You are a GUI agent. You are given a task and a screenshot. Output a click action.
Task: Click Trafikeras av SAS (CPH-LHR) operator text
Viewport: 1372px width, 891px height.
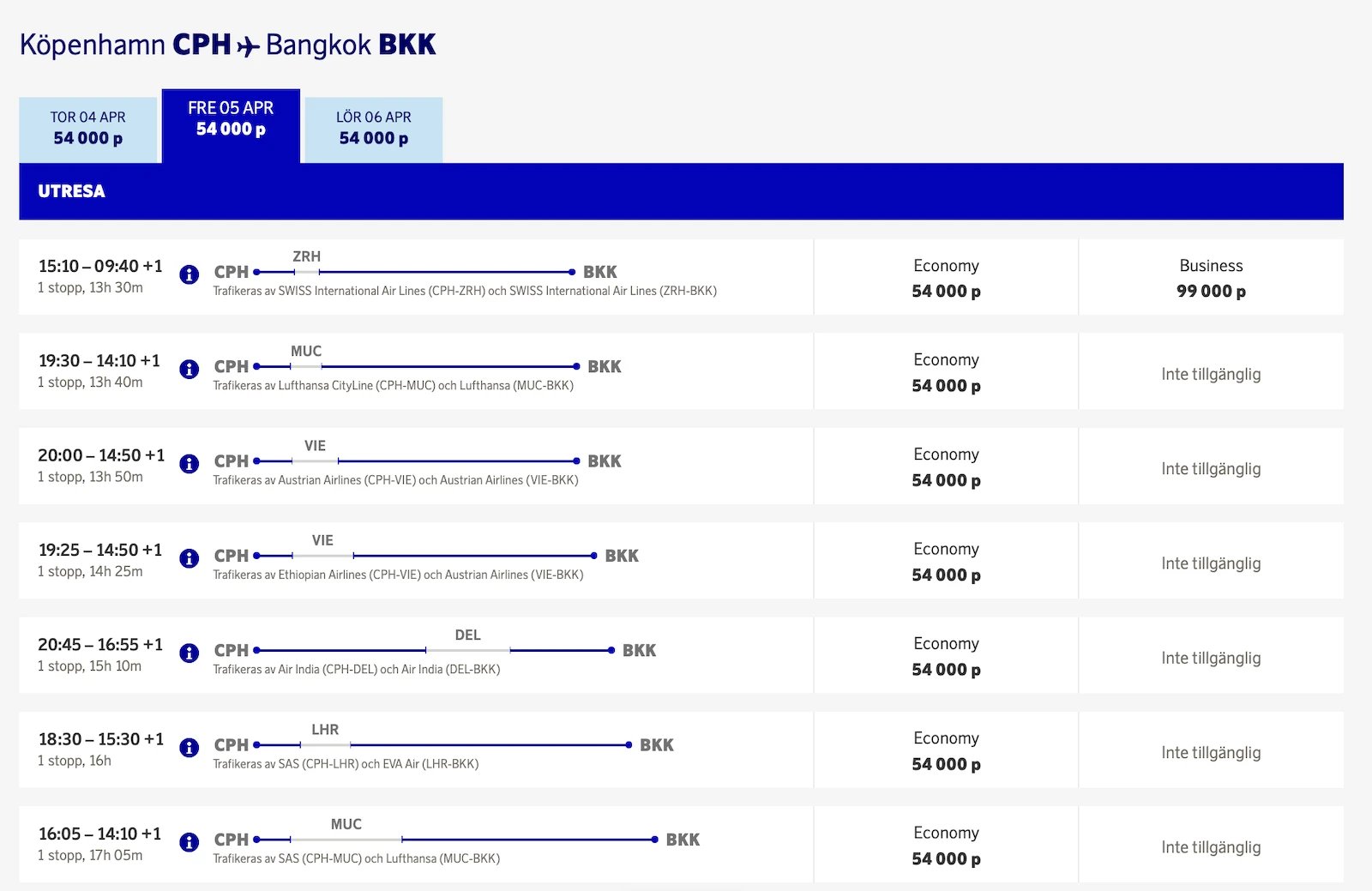pyautogui.click(x=346, y=763)
